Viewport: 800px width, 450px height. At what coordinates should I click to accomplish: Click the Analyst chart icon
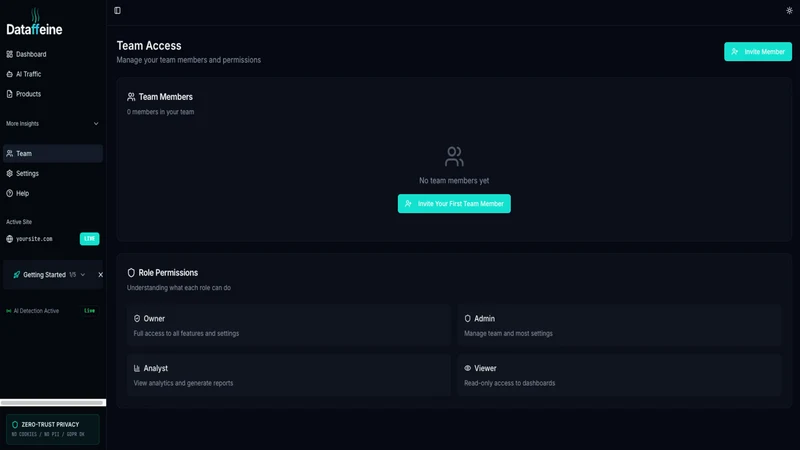click(x=137, y=368)
